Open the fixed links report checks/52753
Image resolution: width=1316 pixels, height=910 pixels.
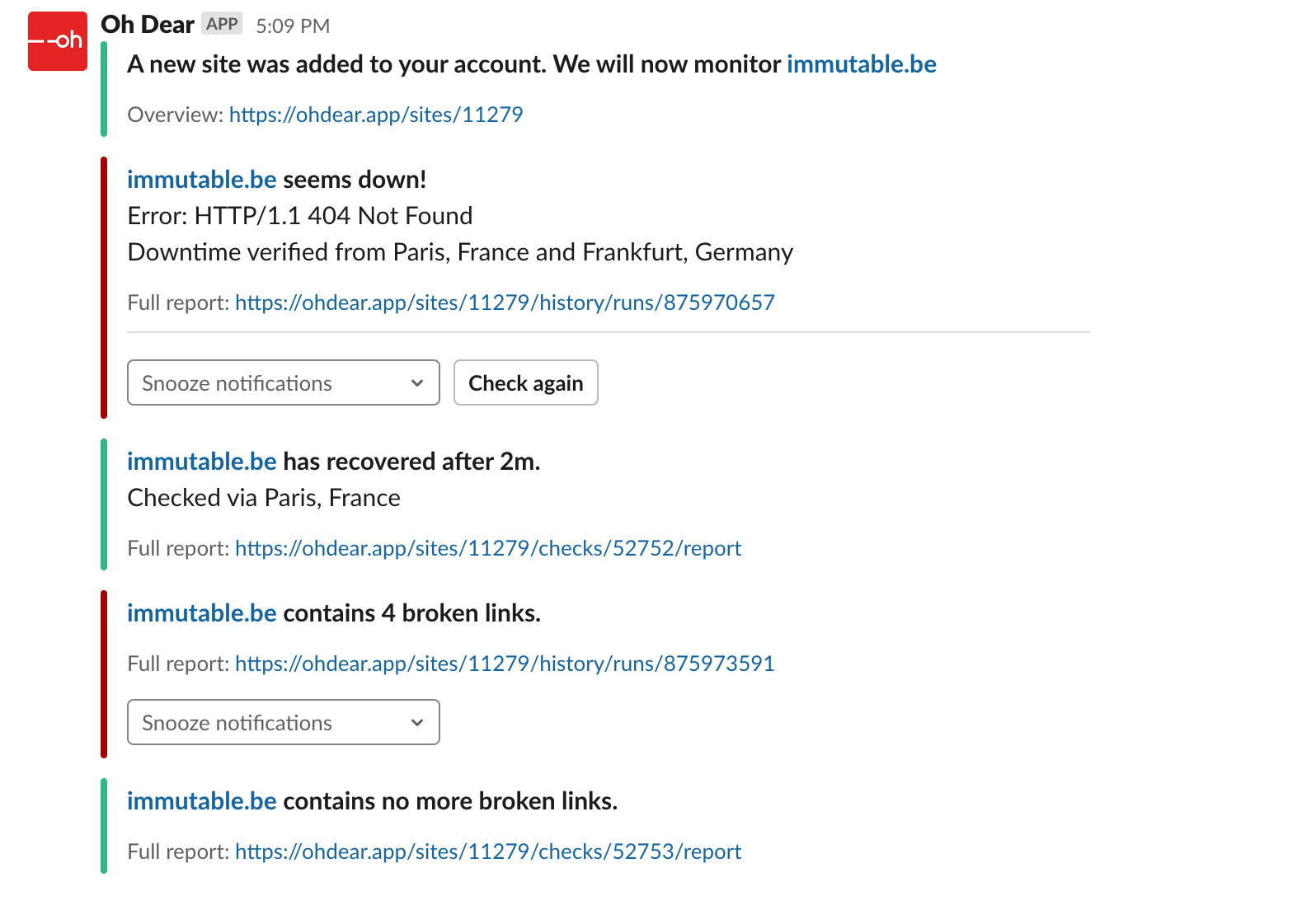[488, 851]
